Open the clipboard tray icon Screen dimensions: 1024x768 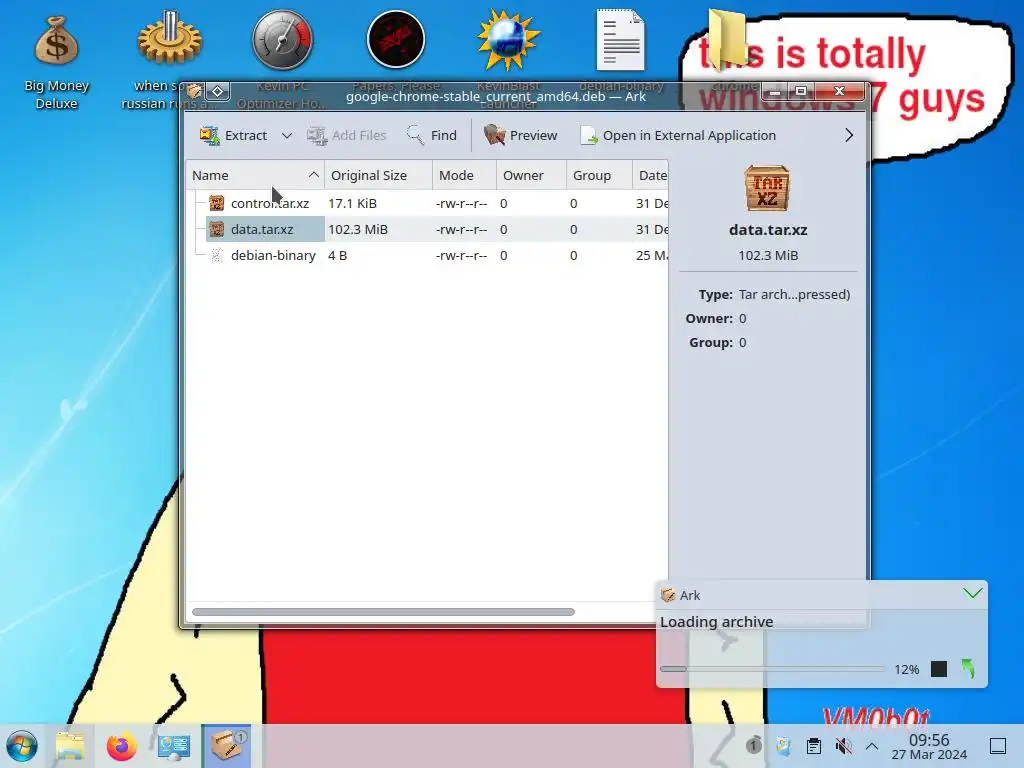(x=814, y=745)
